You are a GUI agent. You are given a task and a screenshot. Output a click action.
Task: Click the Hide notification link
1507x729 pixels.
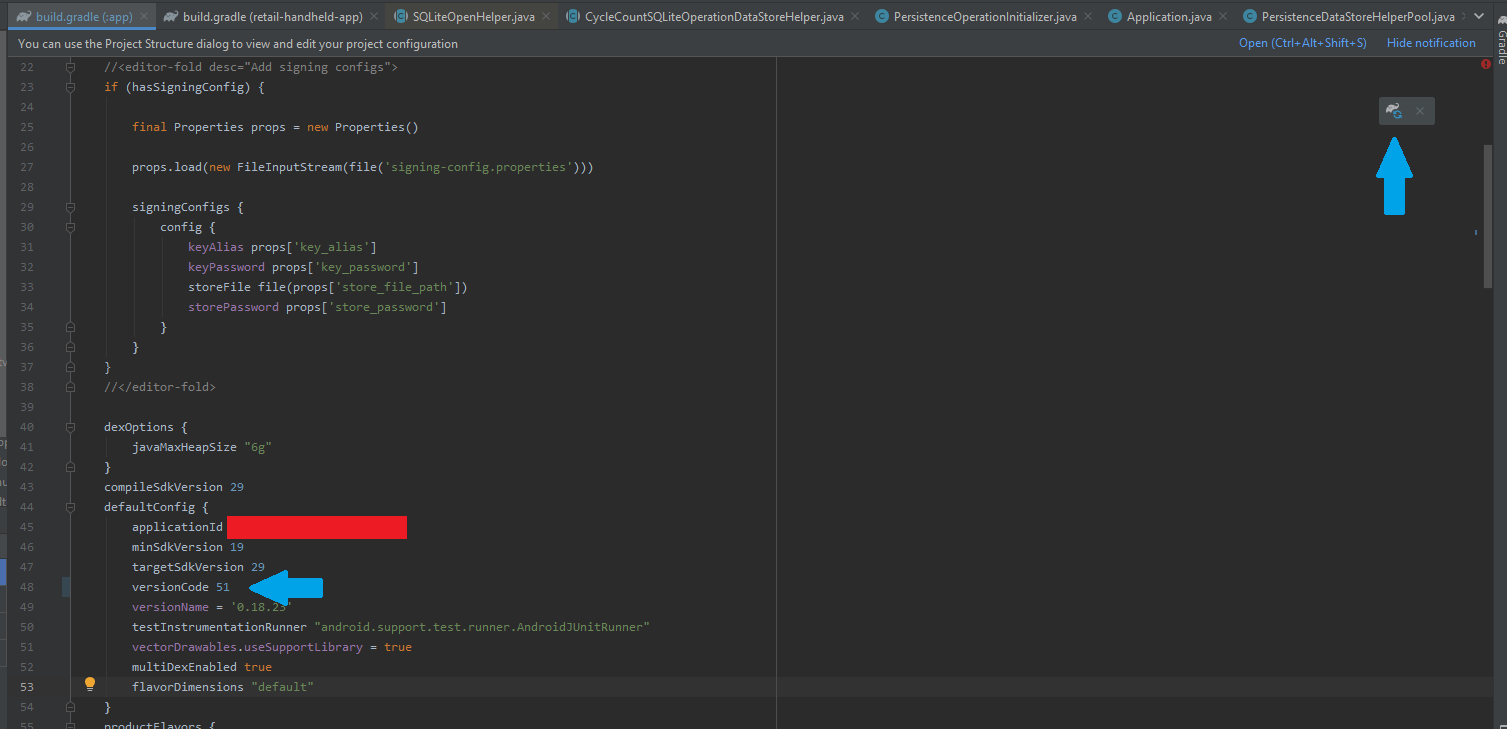[x=1430, y=43]
